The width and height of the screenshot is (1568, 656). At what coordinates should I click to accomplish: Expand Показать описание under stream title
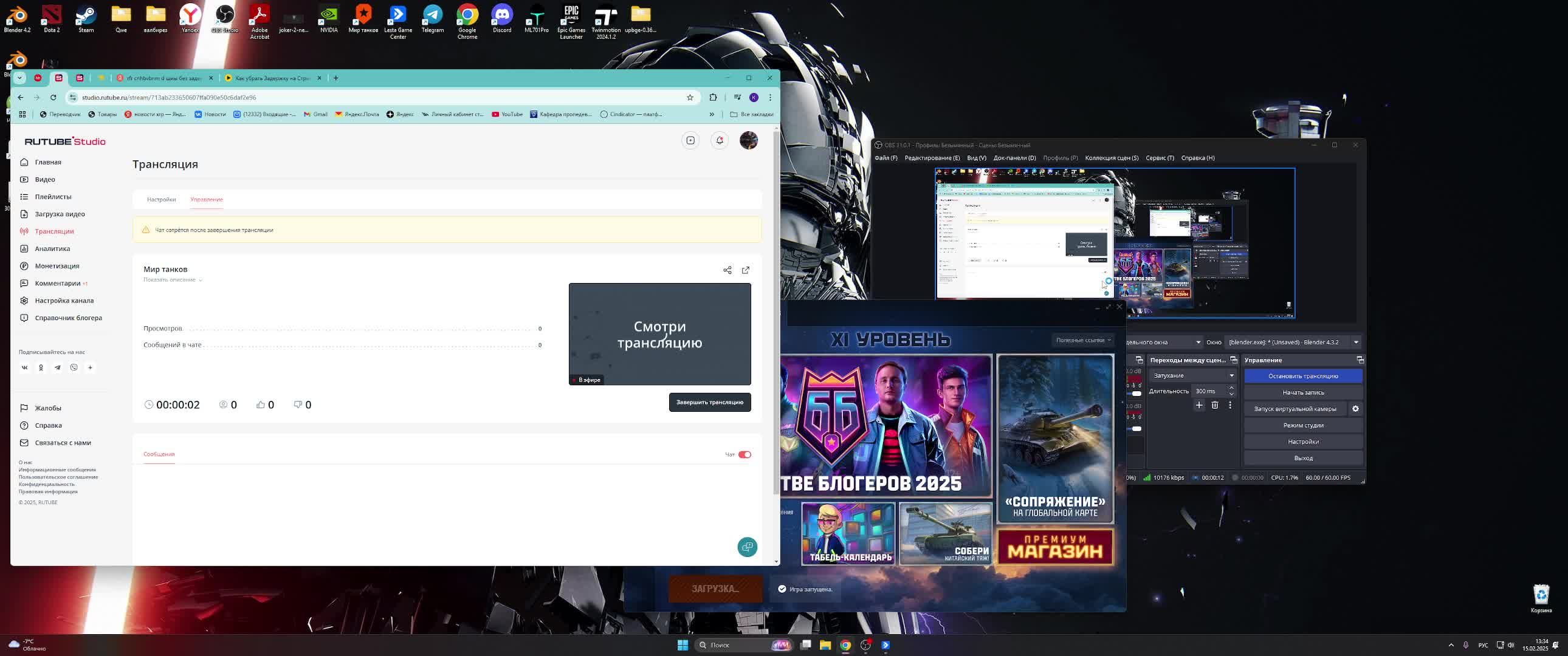tap(173, 280)
